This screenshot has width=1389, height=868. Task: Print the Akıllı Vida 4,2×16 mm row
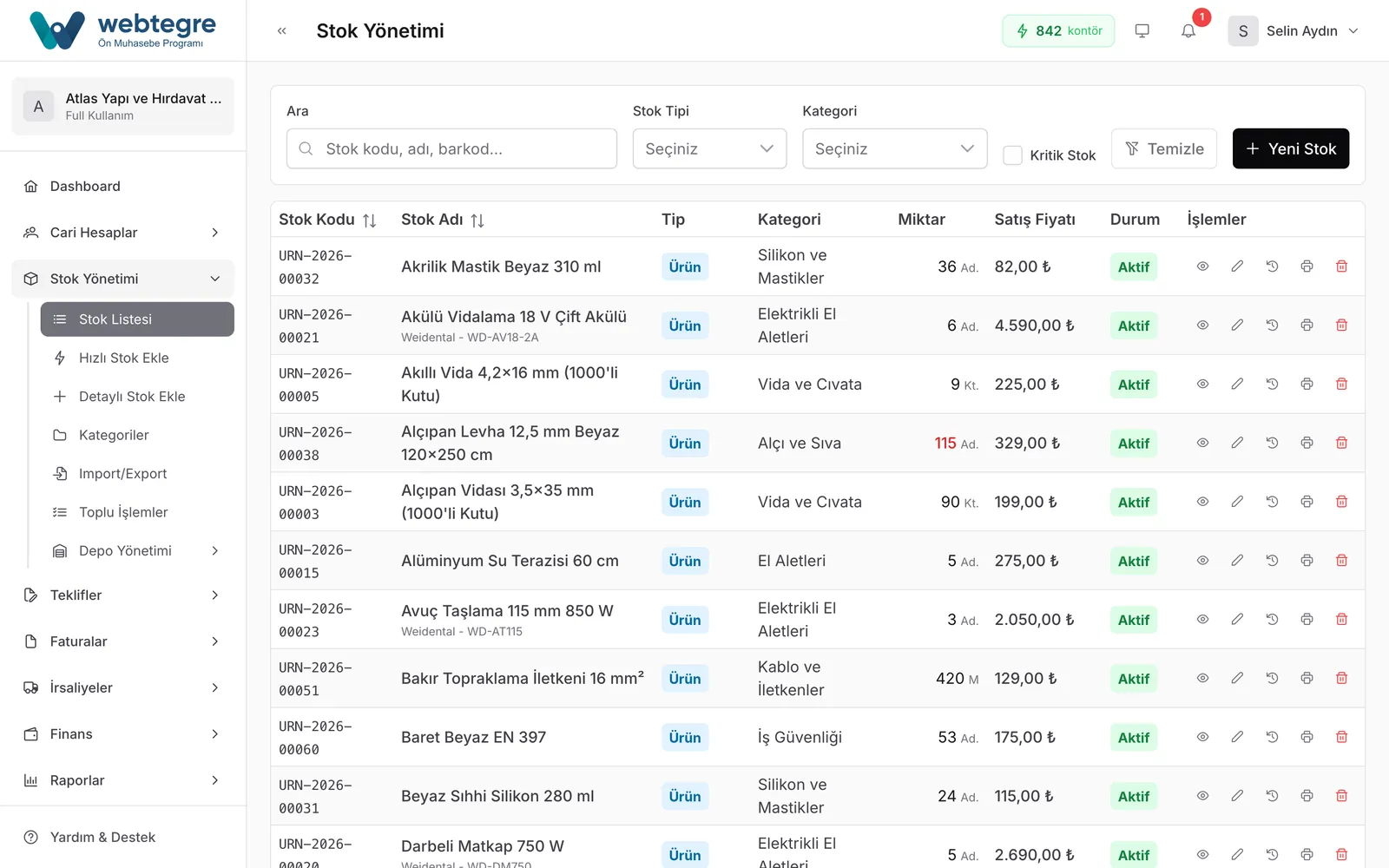click(x=1307, y=384)
